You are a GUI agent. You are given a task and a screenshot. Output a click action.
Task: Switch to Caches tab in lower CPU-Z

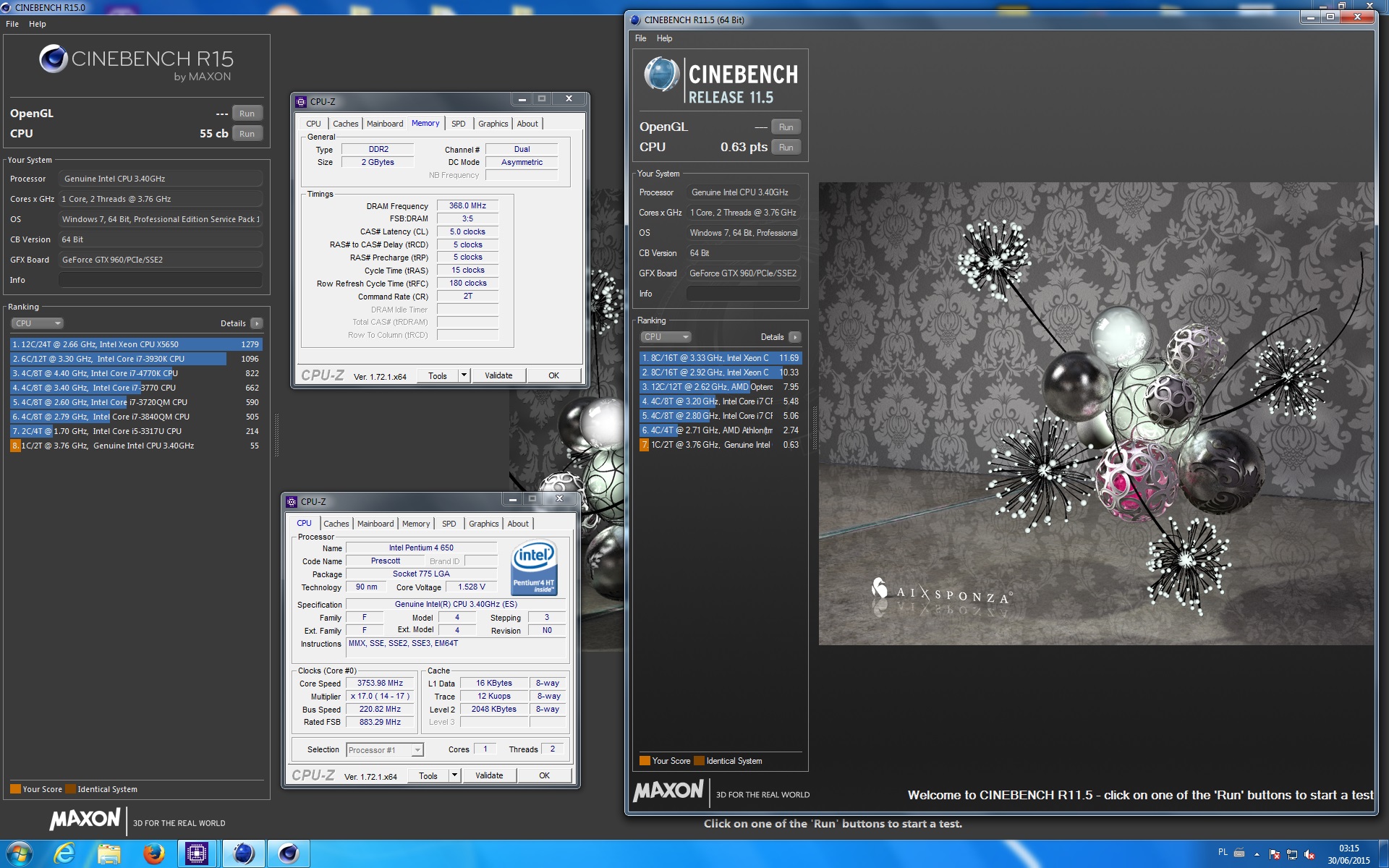pyautogui.click(x=336, y=524)
